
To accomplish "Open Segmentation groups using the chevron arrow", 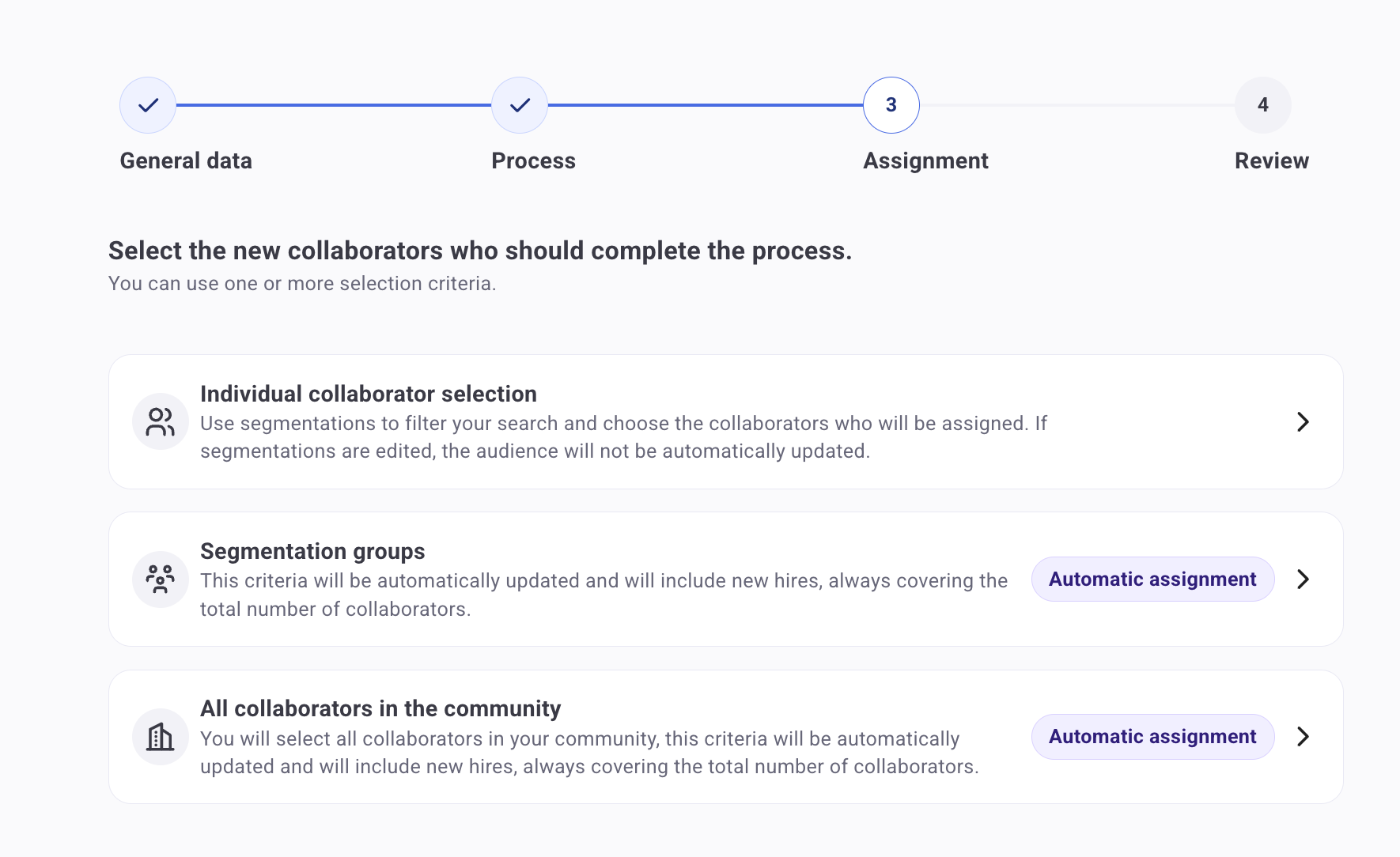I will click(x=1303, y=580).
